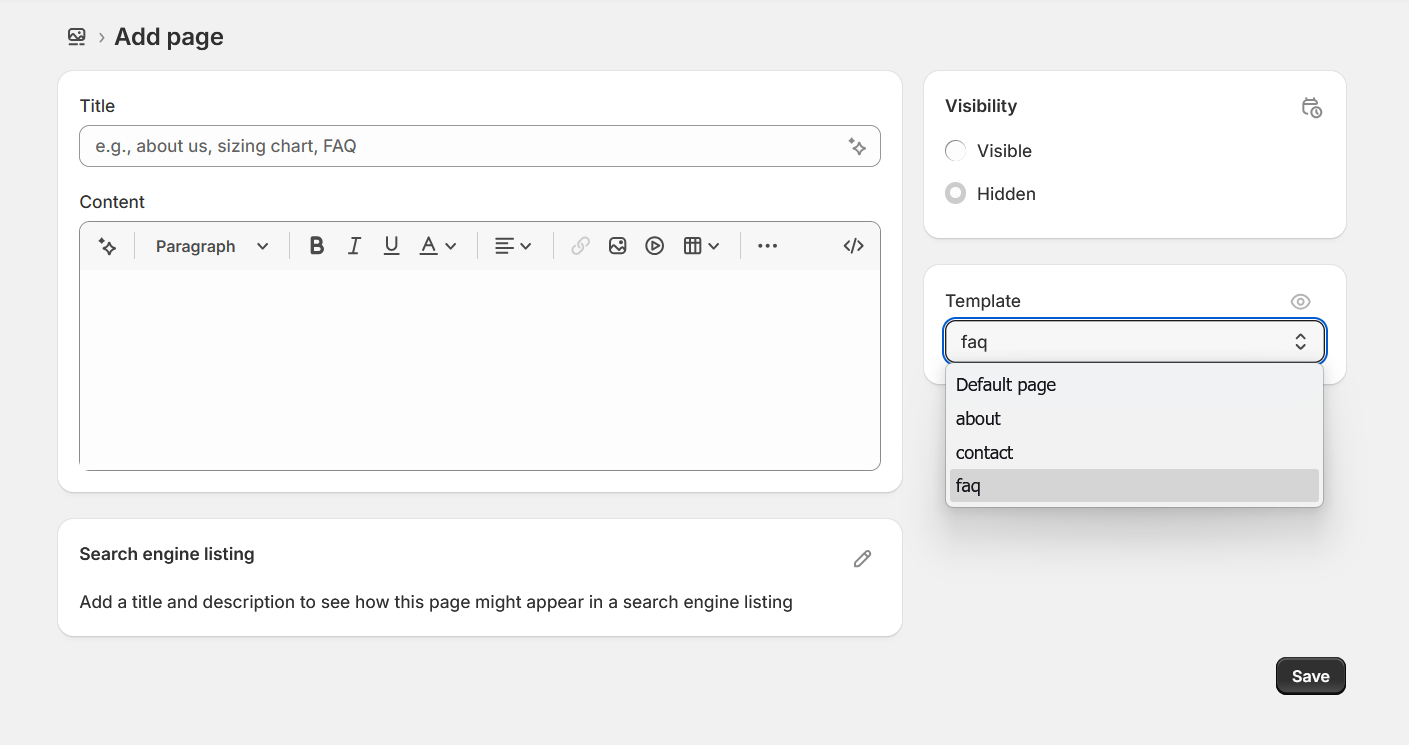Image resolution: width=1409 pixels, height=745 pixels.
Task: Select the contact template from the list
Action: tap(984, 452)
